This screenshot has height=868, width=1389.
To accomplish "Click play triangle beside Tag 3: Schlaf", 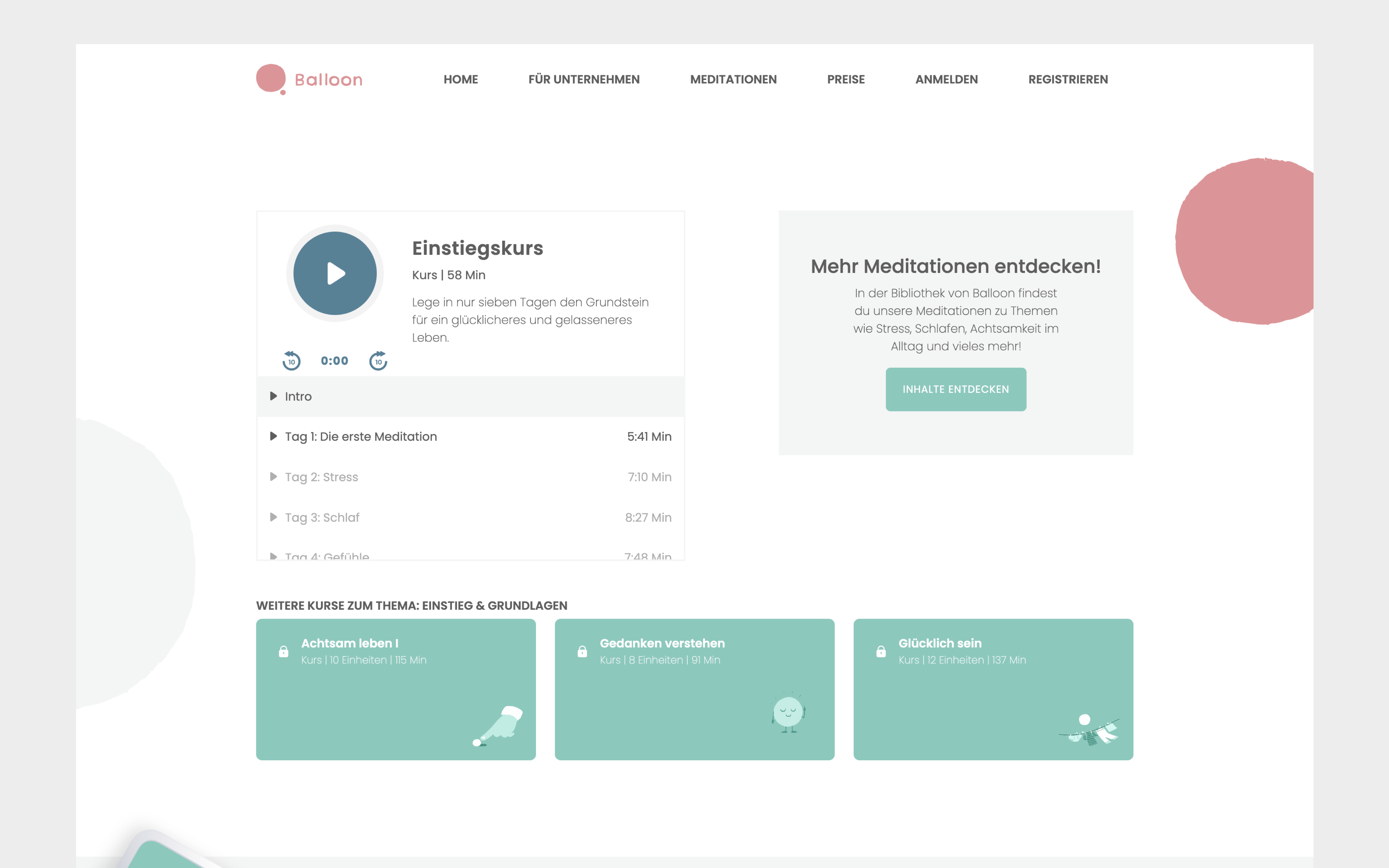I will [x=274, y=517].
